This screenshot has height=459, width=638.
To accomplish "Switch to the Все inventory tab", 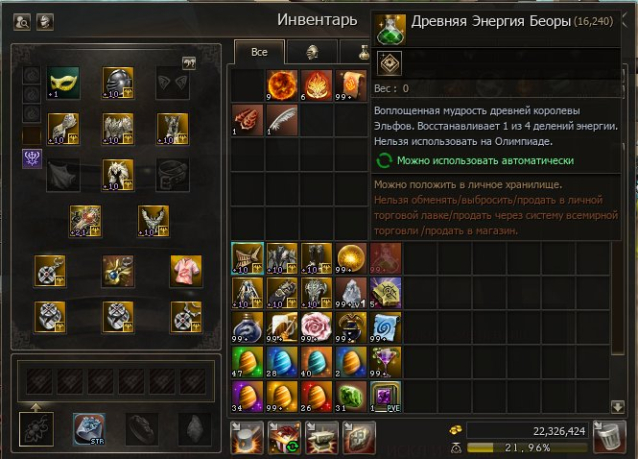I will point(259,52).
